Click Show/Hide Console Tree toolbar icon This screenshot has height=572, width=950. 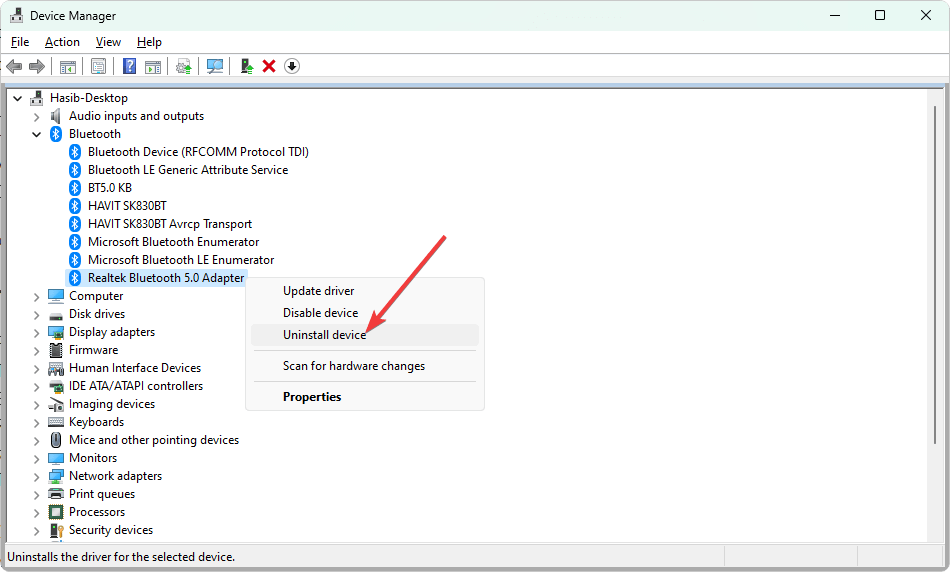(68, 66)
